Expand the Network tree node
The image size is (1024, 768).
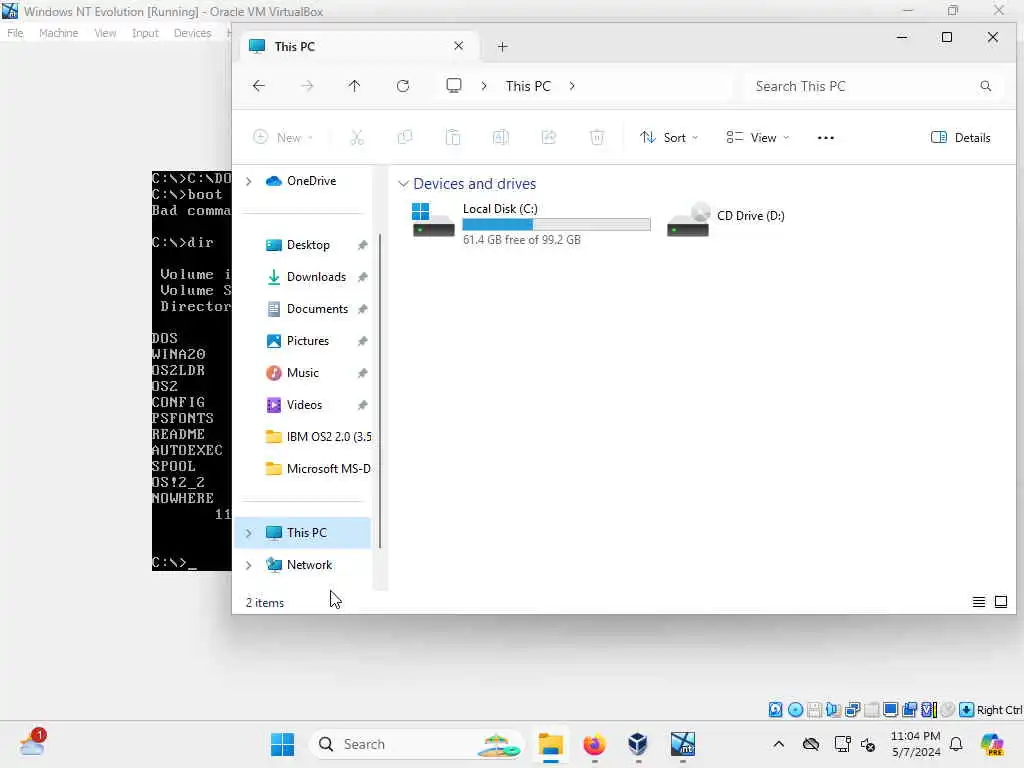coord(248,565)
